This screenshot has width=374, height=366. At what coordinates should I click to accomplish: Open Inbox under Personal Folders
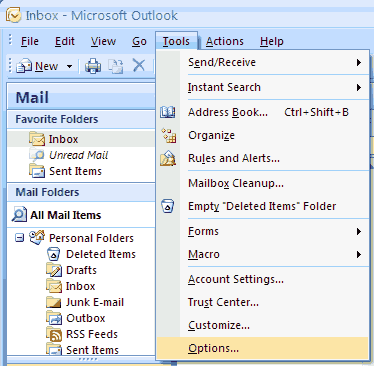(80, 286)
